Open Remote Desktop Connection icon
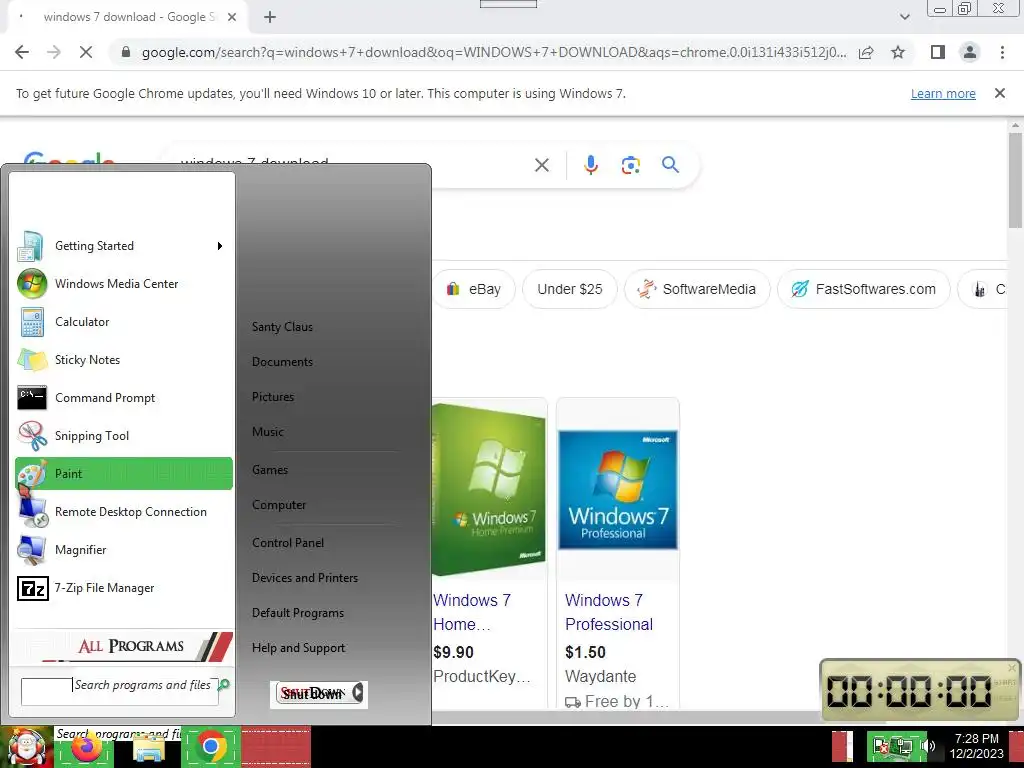 [32, 512]
